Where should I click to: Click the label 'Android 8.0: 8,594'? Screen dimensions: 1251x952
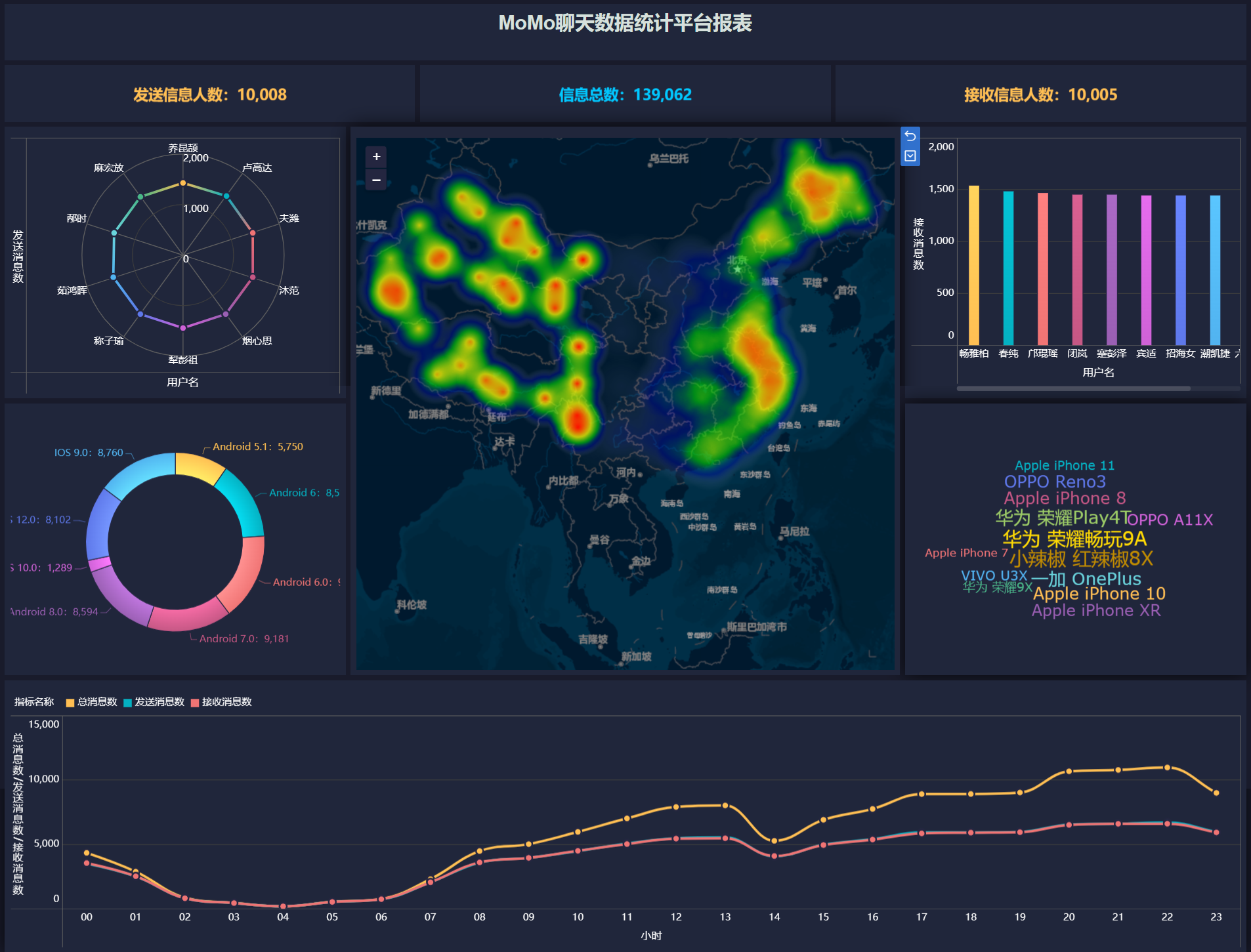[54, 612]
